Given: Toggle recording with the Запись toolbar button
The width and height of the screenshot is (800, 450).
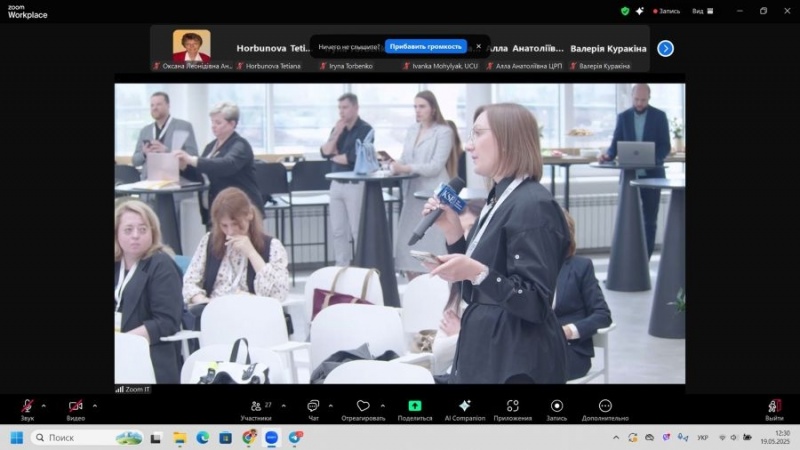Looking at the screenshot, I should click(557, 408).
